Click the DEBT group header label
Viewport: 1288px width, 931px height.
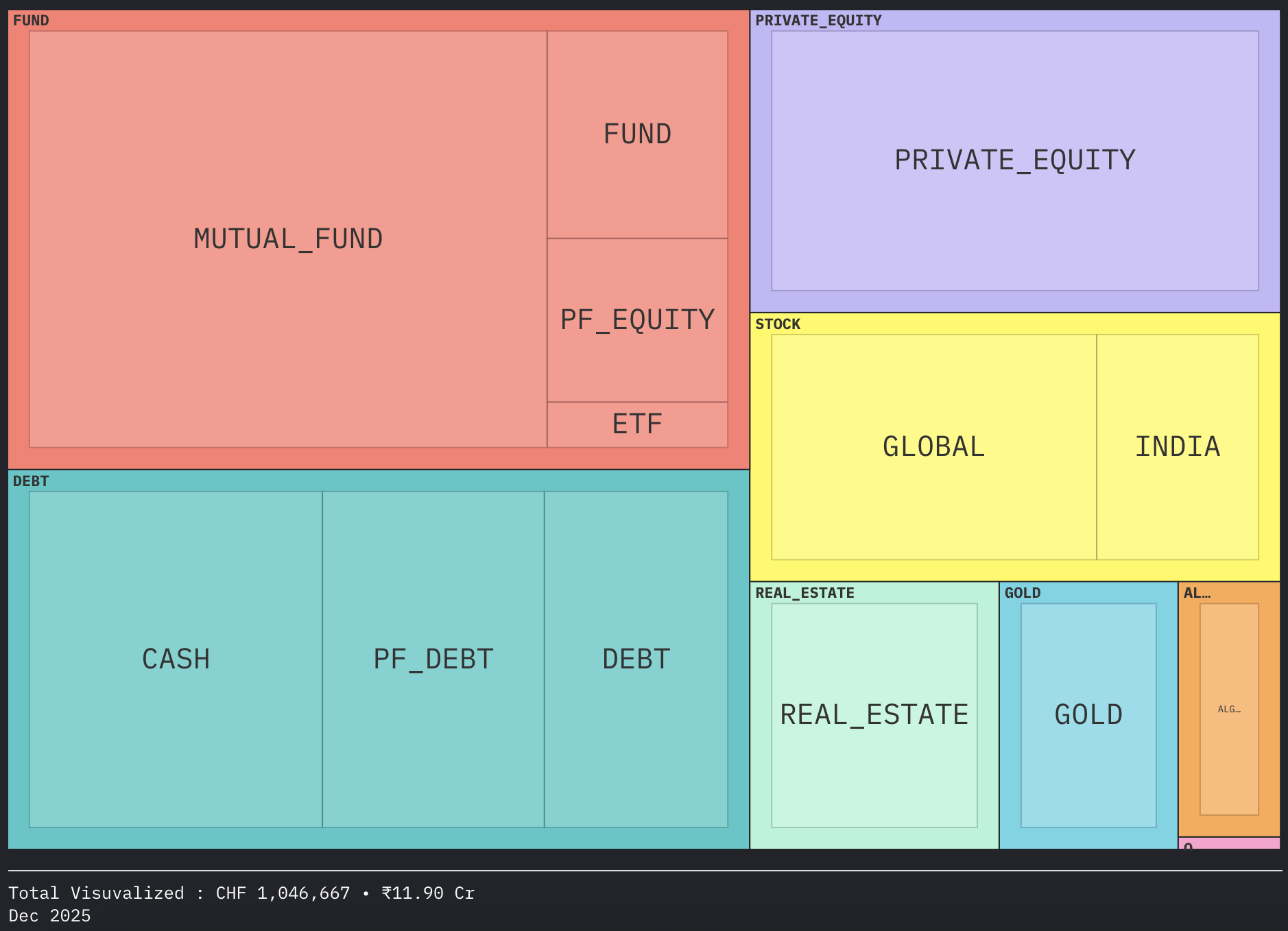coord(32,481)
